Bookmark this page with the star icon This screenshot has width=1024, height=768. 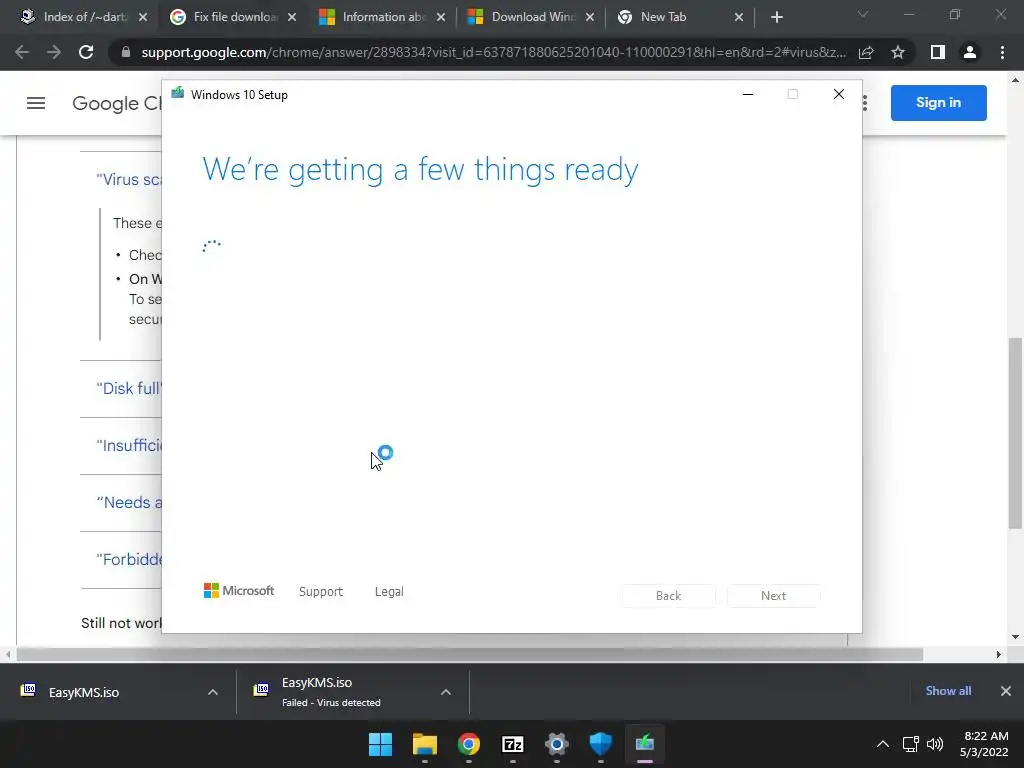pyautogui.click(x=898, y=52)
